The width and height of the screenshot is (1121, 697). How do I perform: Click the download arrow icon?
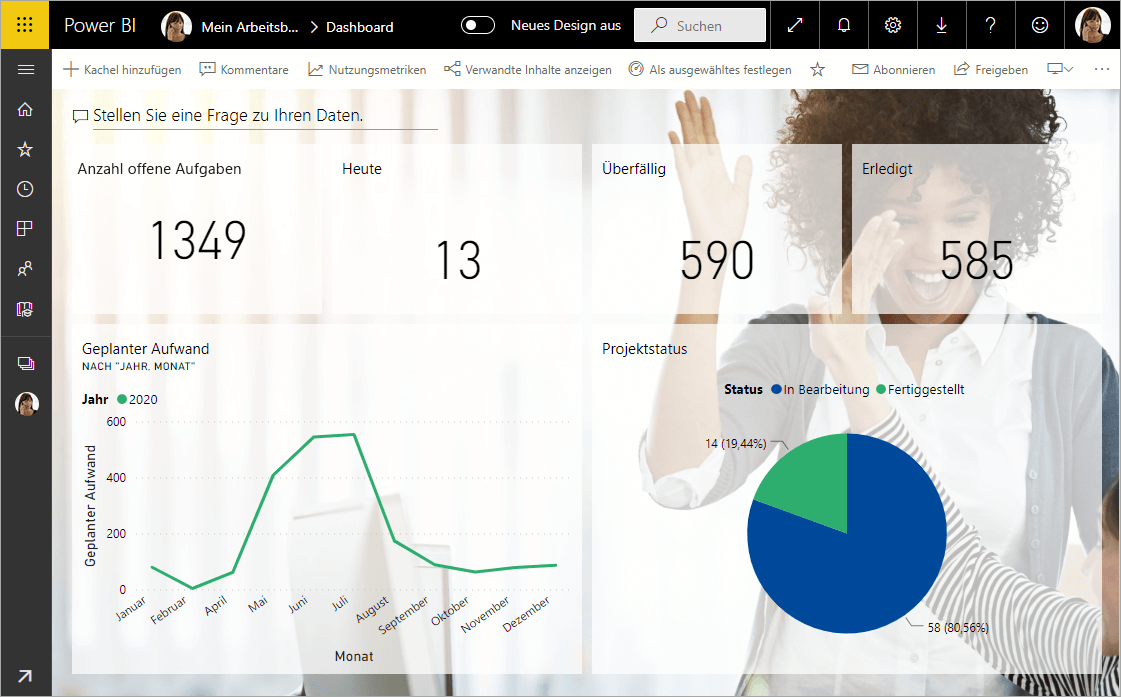click(942, 25)
